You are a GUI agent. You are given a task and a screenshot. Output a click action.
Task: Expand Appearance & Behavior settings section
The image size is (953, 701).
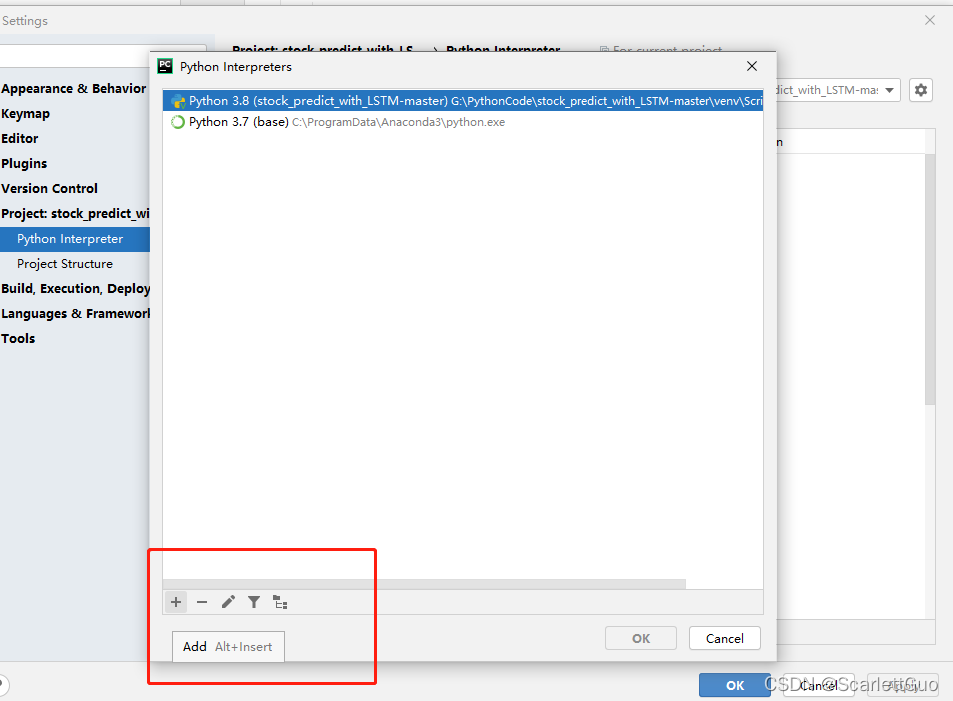tap(74, 88)
